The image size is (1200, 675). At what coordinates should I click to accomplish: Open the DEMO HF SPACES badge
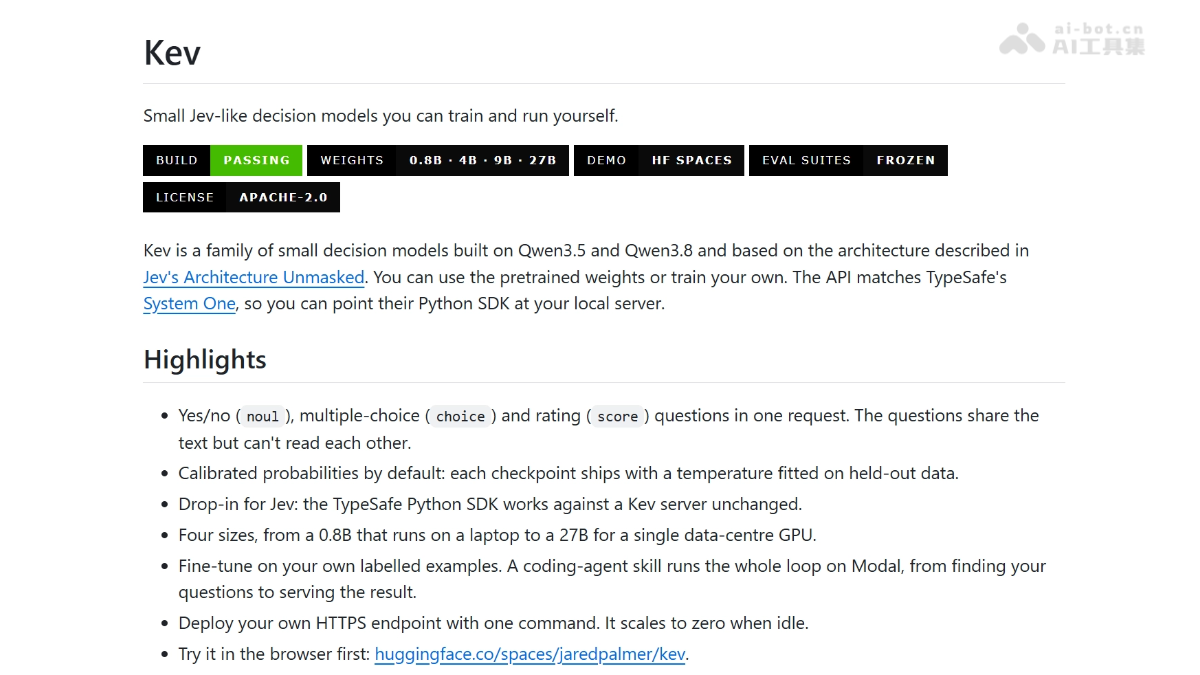tap(659, 160)
